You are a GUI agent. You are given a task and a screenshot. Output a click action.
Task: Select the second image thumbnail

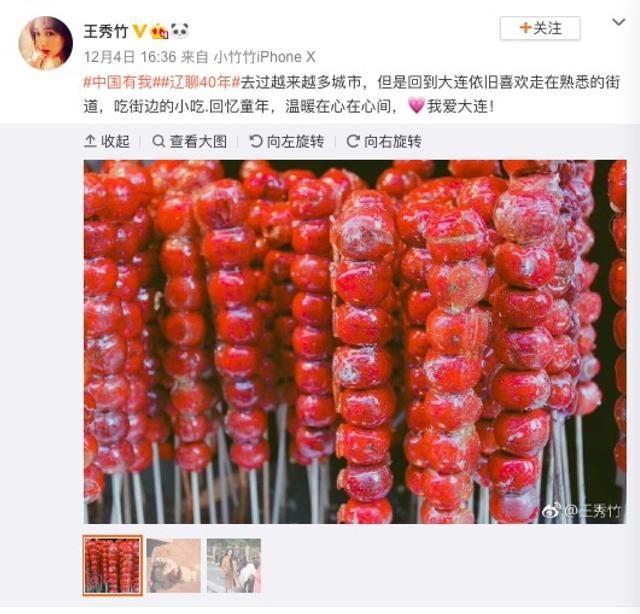[173, 565]
